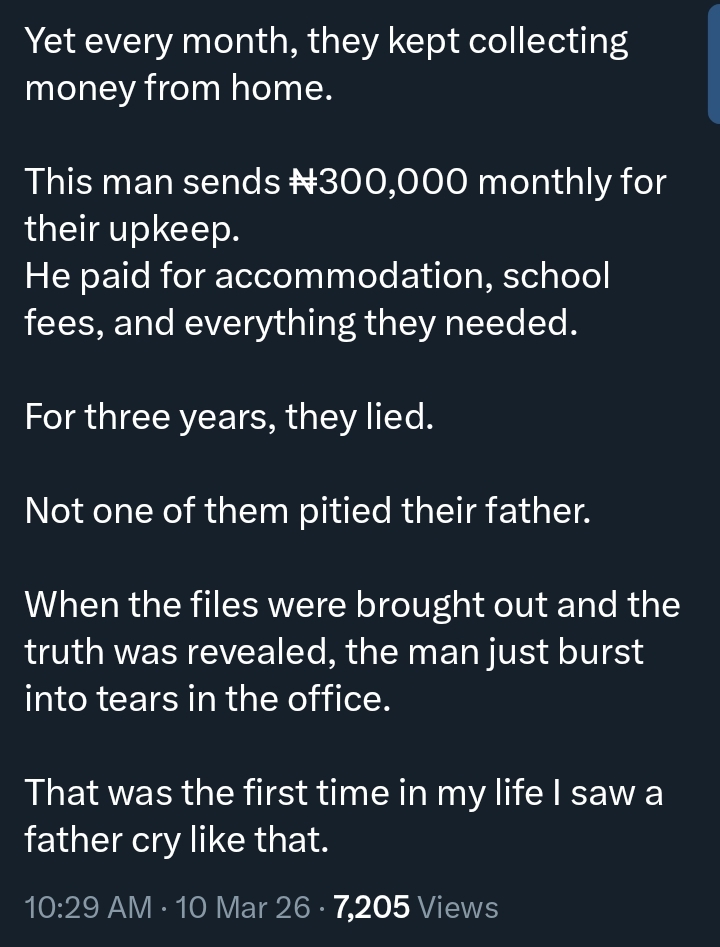The width and height of the screenshot is (720, 947).
Task: Click the 10:29 AM timestamp
Action: (x=87, y=907)
